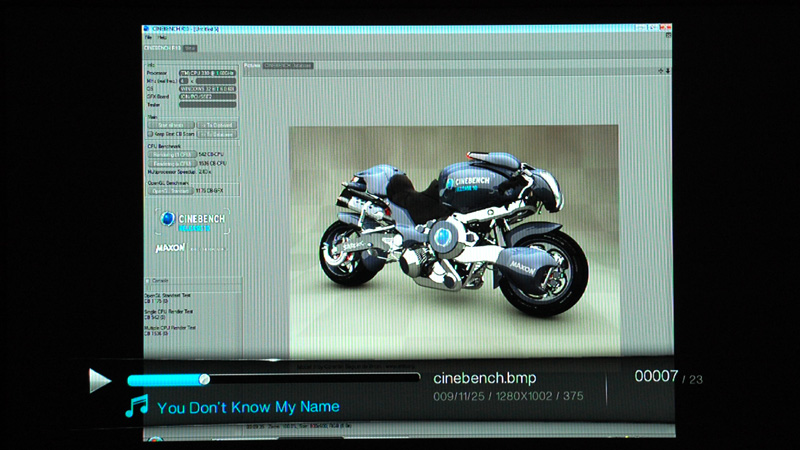Image resolution: width=800 pixels, height=450 pixels.
Task: Click the unfilled black part of the progress bar
Action: pyautogui.click(x=314, y=379)
